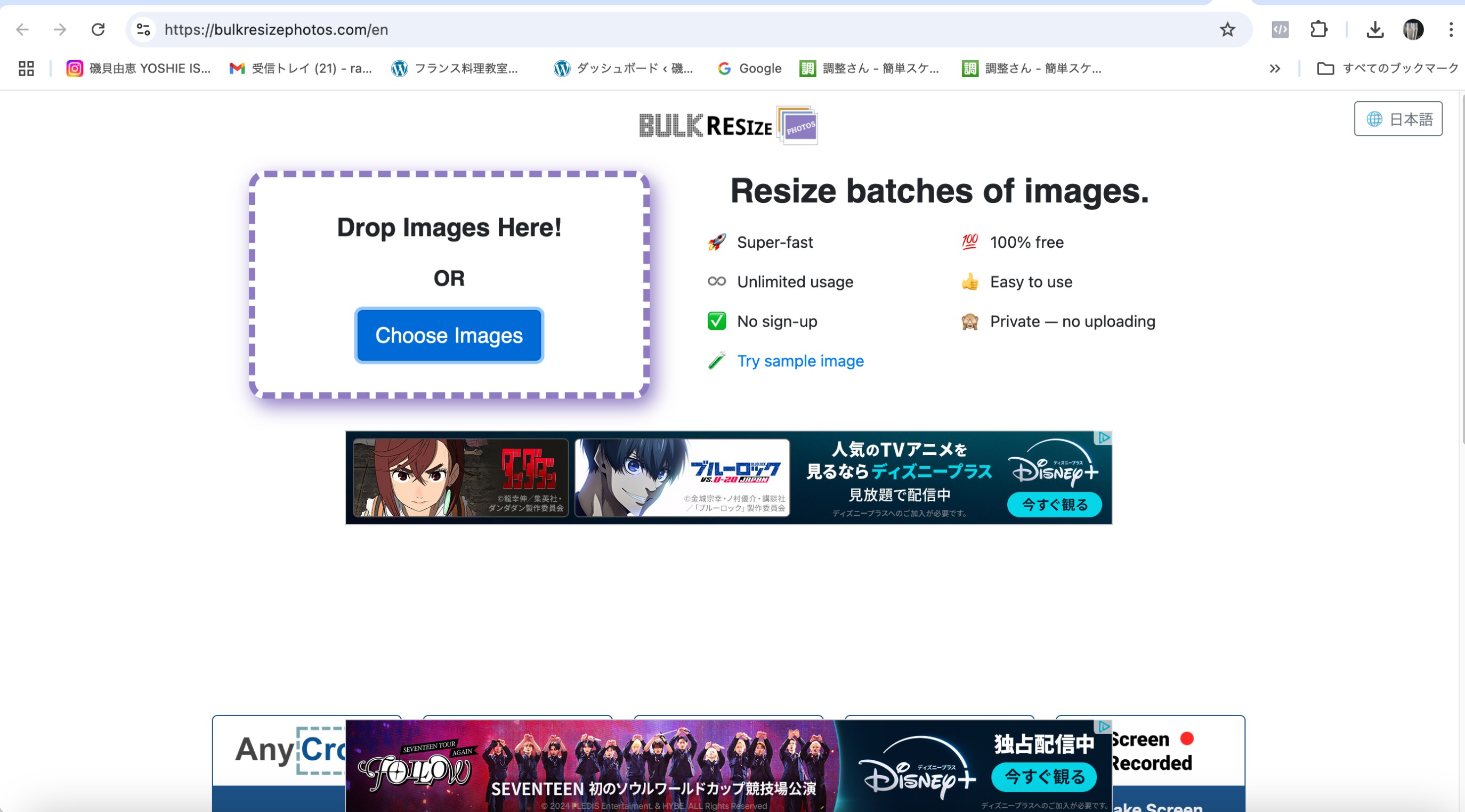Open the ダッシュボード WordPress bookmark
The height and width of the screenshot is (812, 1465).
point(624,68)
